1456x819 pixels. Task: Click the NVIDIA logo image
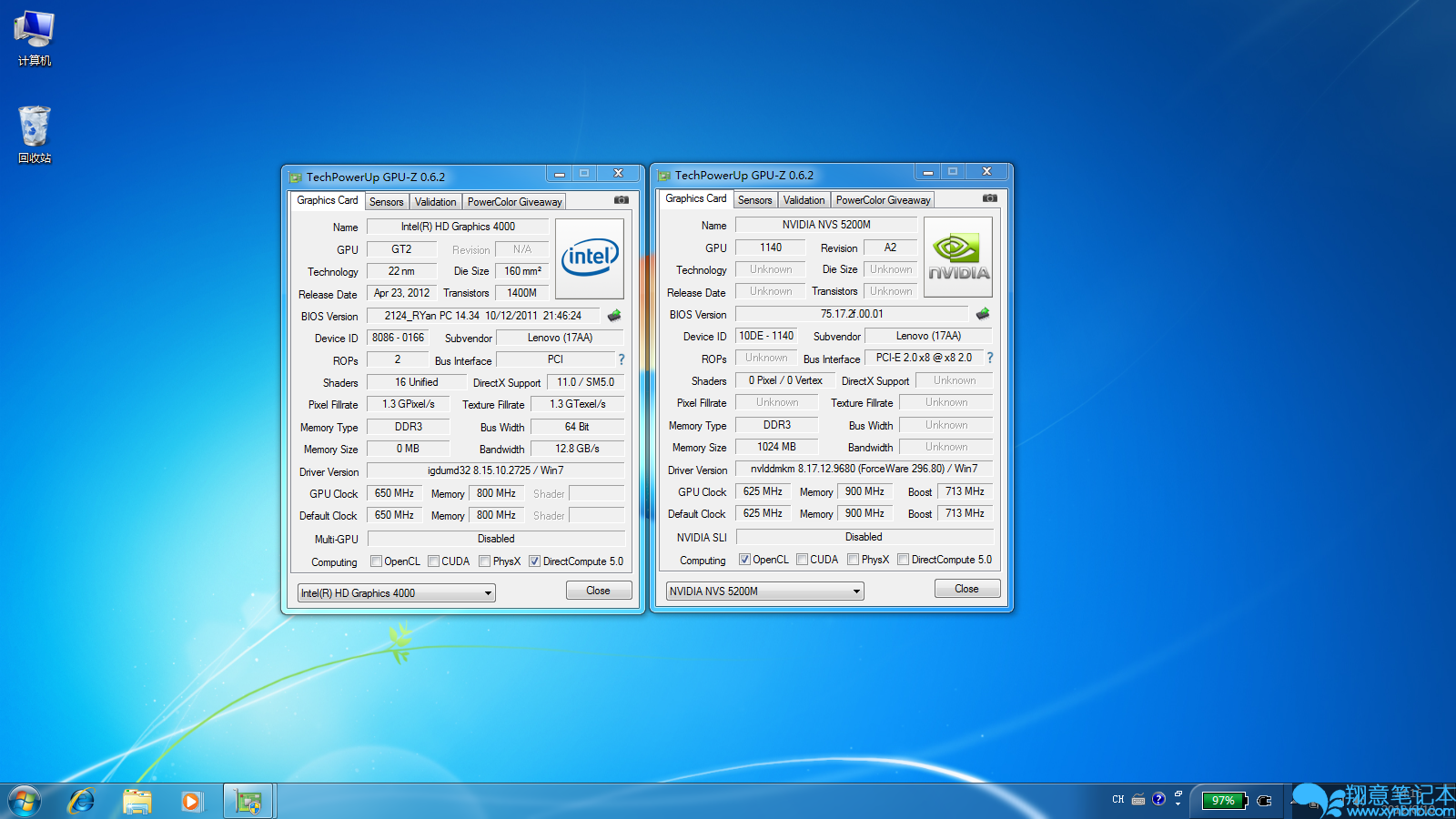tap(958, 257)
